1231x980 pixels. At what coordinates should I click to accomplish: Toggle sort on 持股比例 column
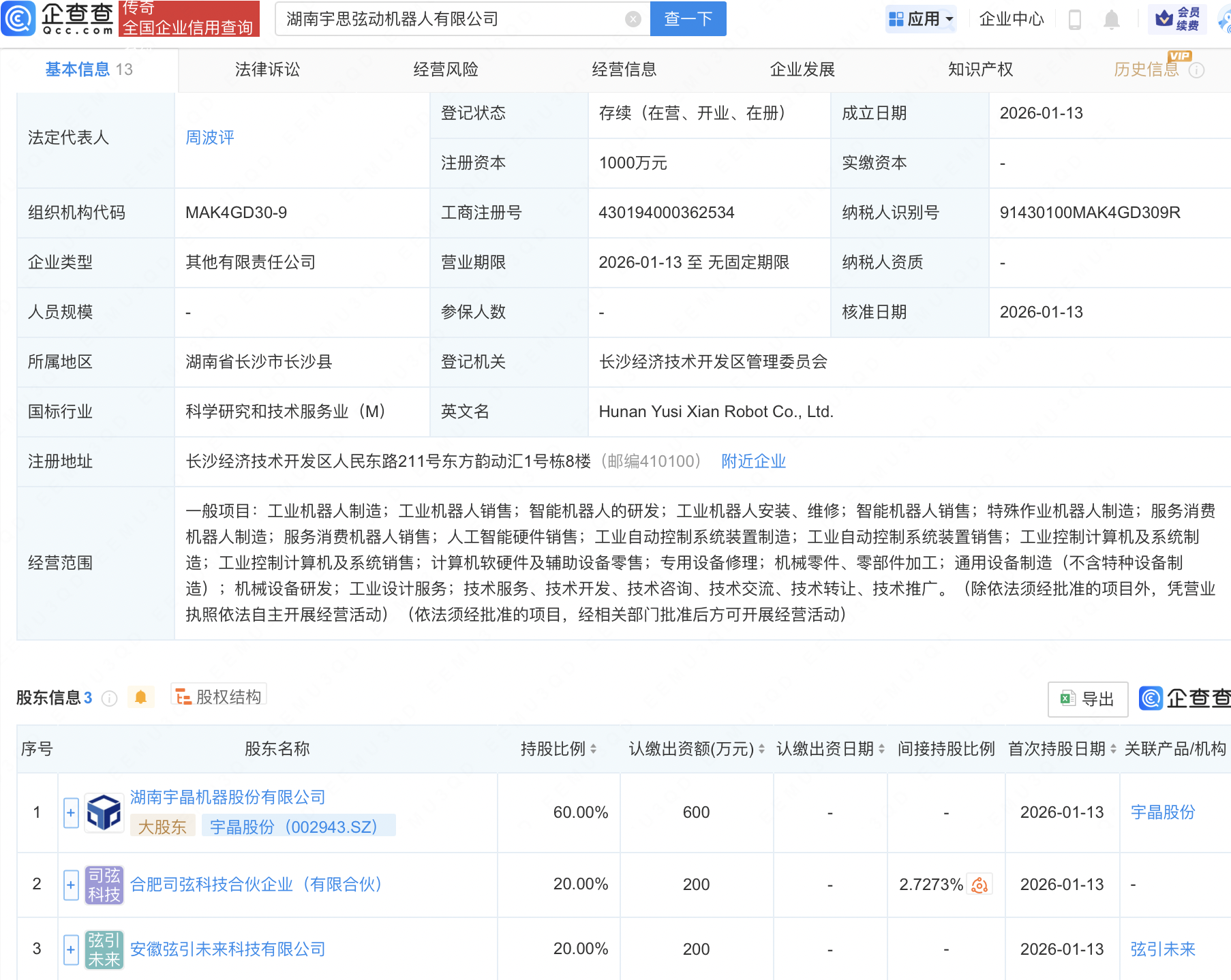tap(594, 748)
